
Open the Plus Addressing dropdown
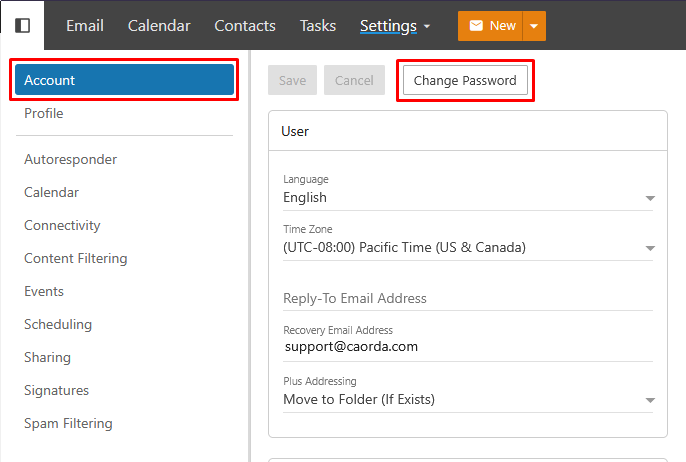[x=468, y=399]
